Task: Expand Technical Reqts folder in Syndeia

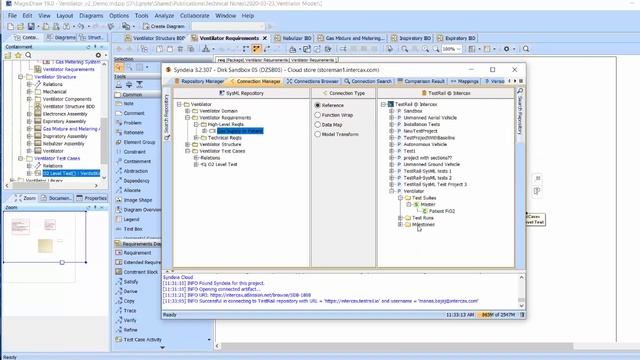Action: pyautogui.click(x=196, y=138)
